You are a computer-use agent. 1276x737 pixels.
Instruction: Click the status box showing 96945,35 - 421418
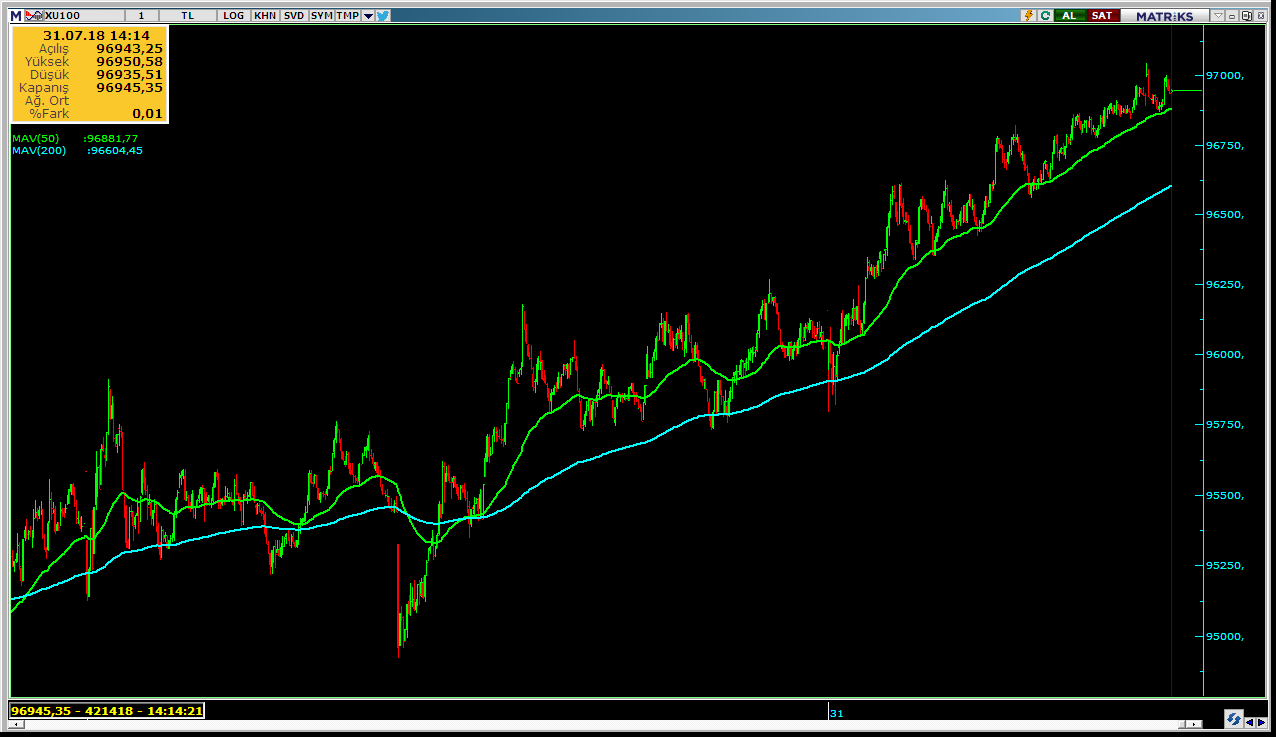(107, 711)
